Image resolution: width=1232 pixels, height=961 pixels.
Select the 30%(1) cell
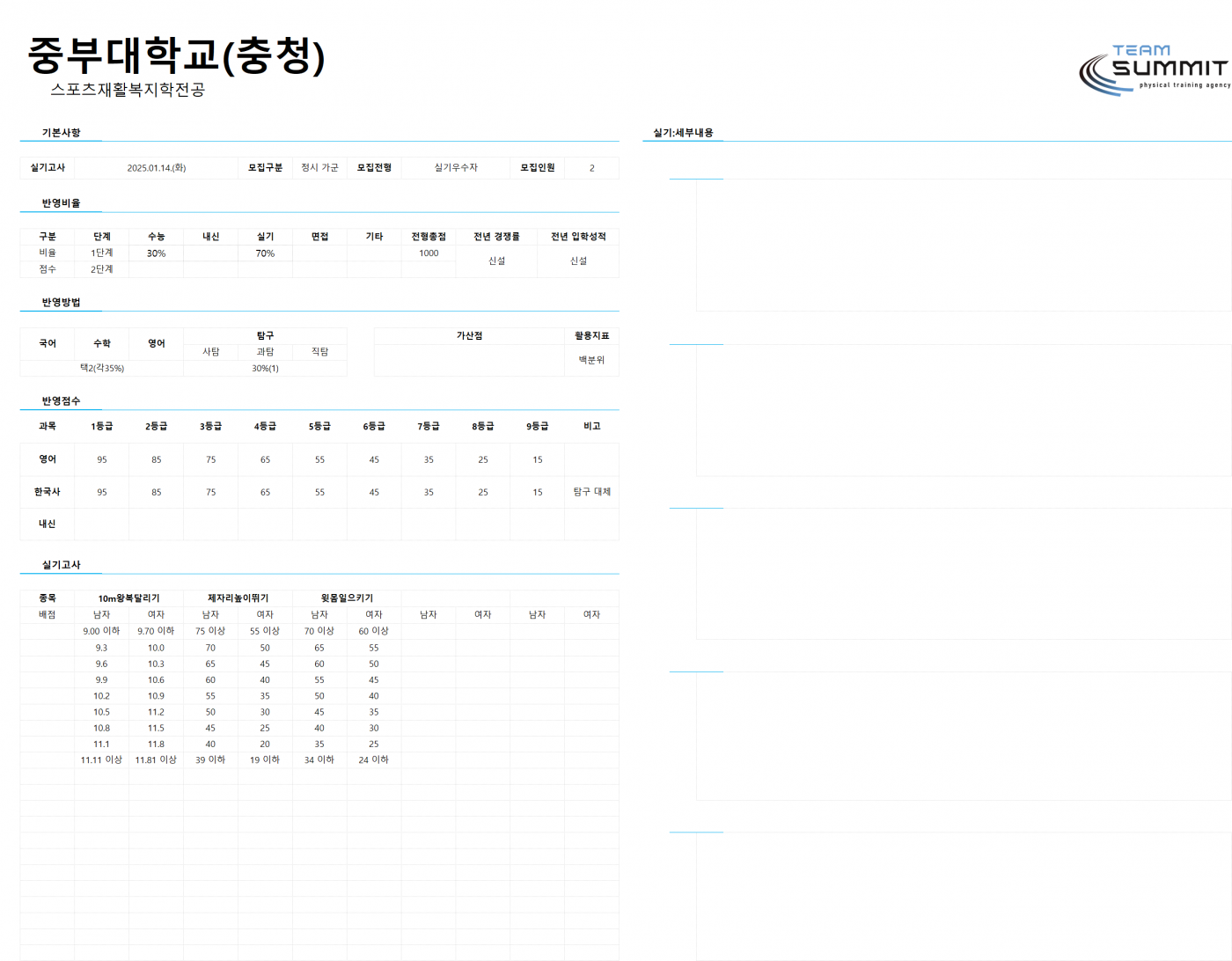coord(265,369)
